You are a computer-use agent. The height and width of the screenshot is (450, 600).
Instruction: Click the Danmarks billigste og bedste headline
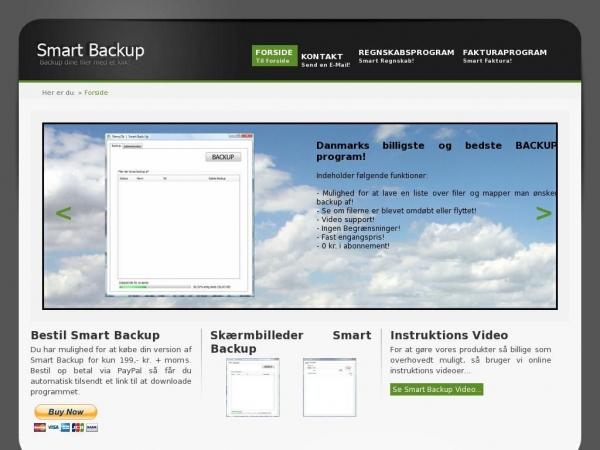coord(436,151)
